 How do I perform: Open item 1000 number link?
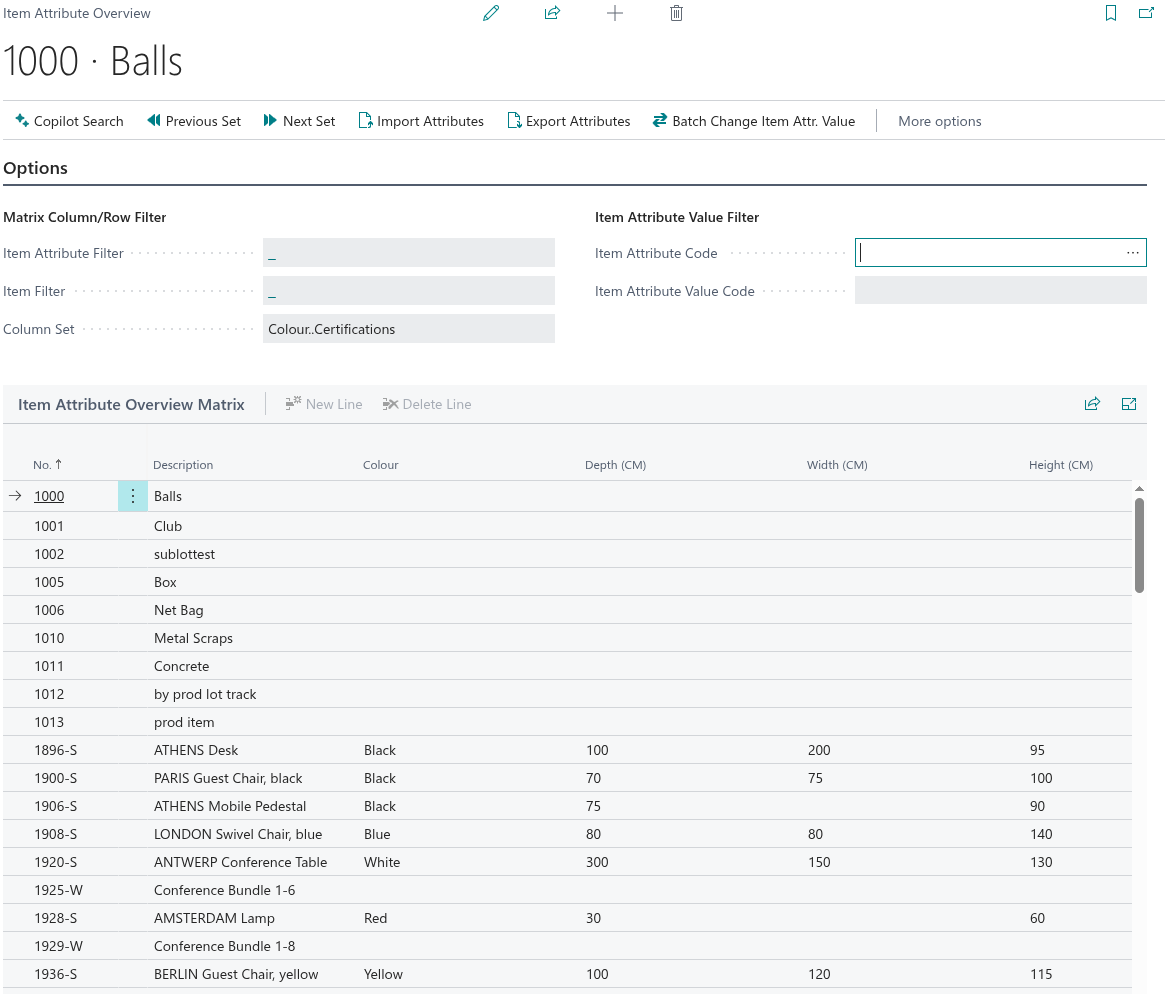pos(49,496)
